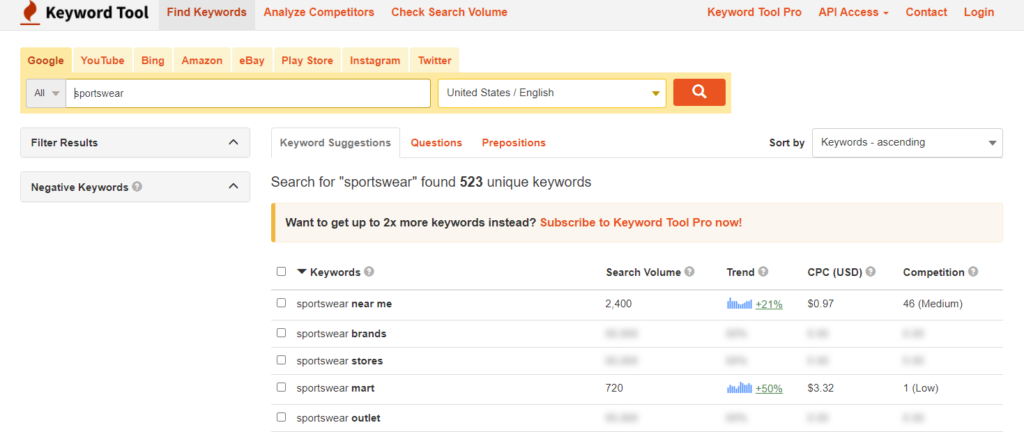1024x432 pixels.
Task: Open Check Search Volume in top navigation
Action: point(449,12)
